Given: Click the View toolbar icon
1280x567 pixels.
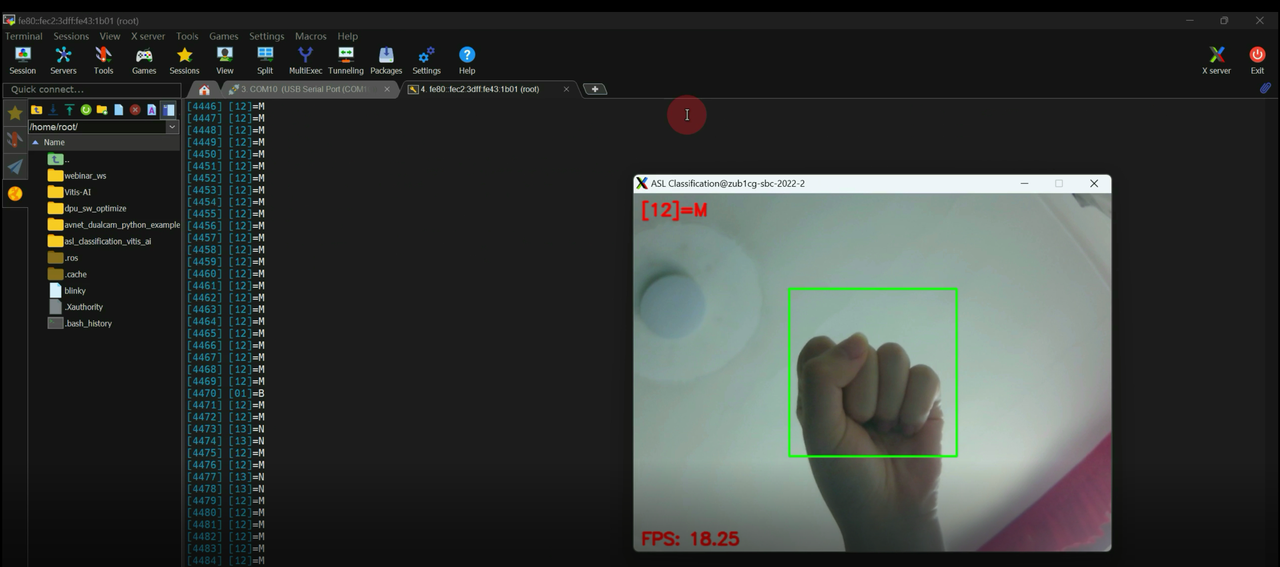Looking at the screenshot, I should coord(225,60).
